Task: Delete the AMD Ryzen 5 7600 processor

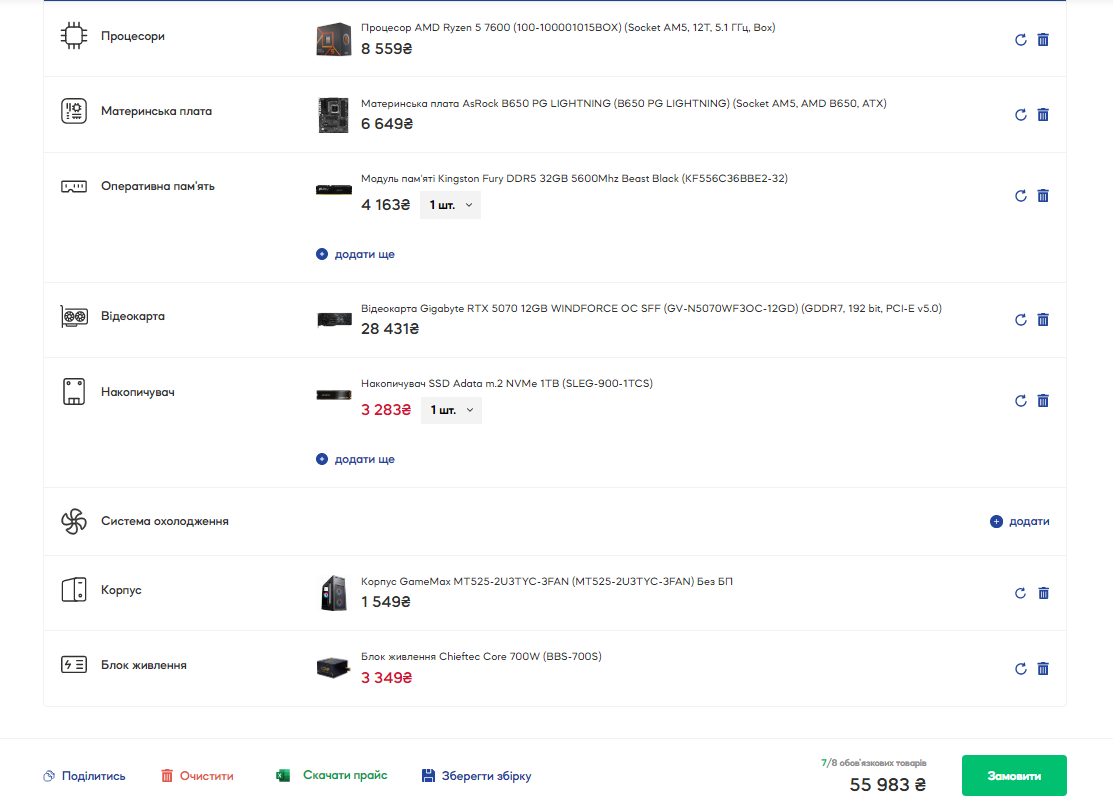Action: [1043, 40]
